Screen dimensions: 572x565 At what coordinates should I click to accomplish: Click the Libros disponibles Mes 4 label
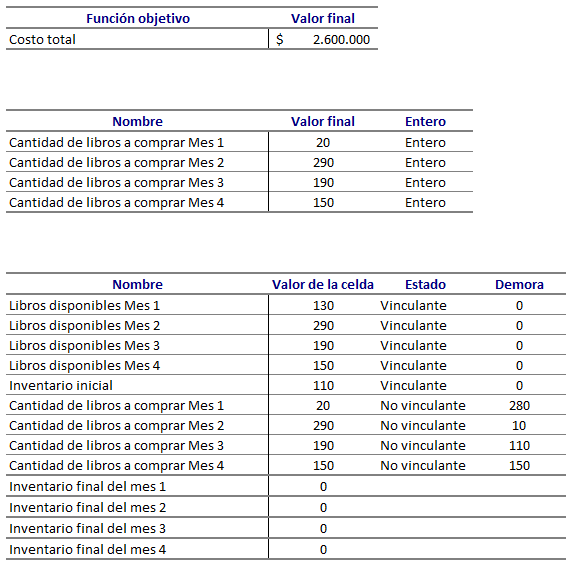pyautogui.click(x=84, y=365)
